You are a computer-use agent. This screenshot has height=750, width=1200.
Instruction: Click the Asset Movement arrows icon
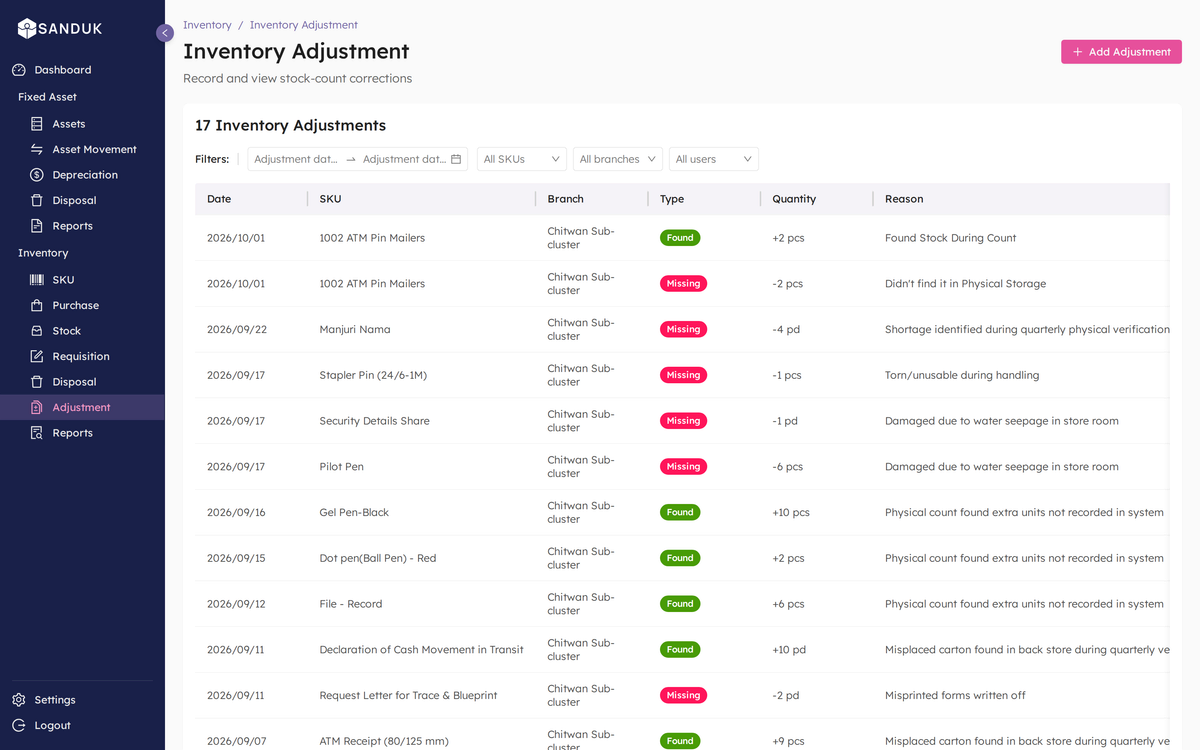coord(37,149)
